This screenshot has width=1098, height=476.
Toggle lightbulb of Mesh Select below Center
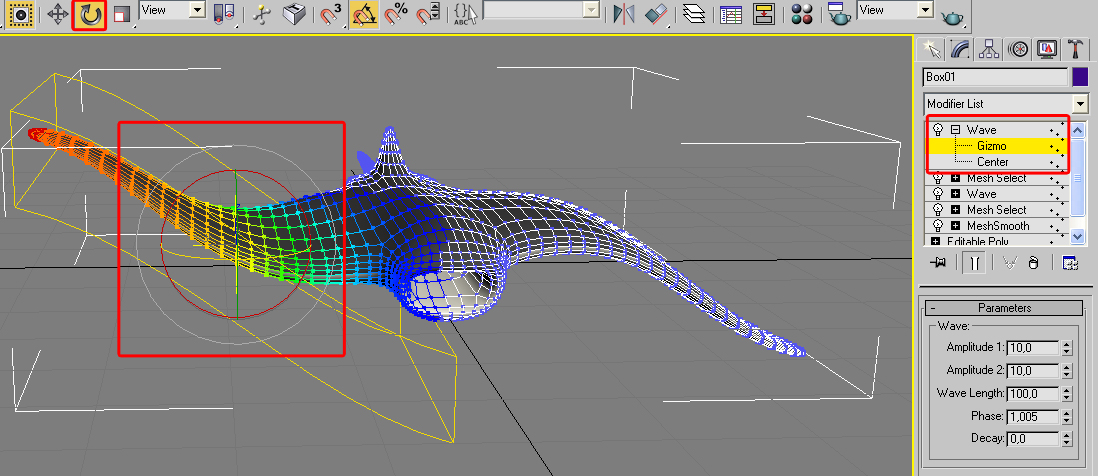938,178
